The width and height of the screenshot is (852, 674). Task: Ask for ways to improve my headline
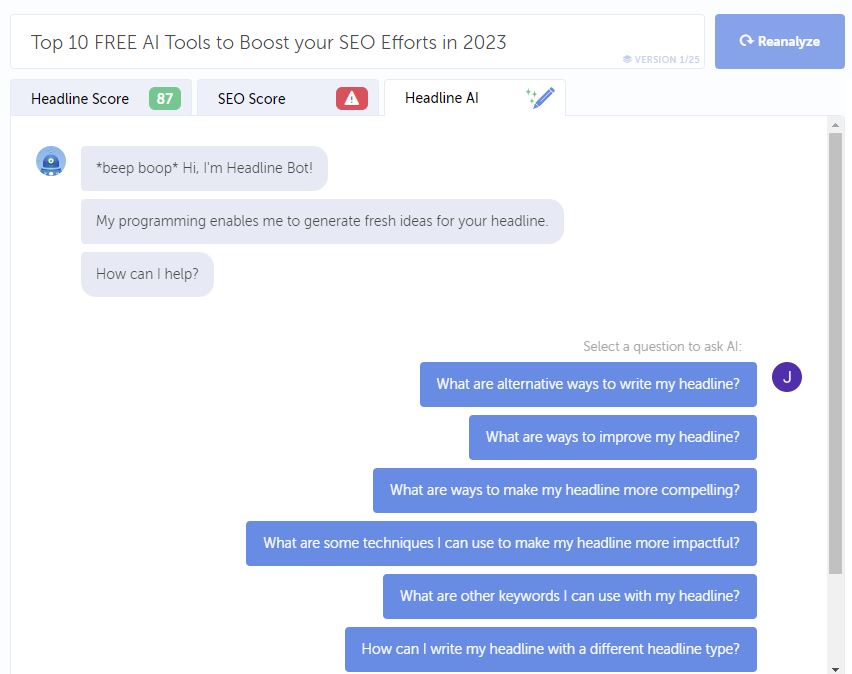(x=612, y=437)
